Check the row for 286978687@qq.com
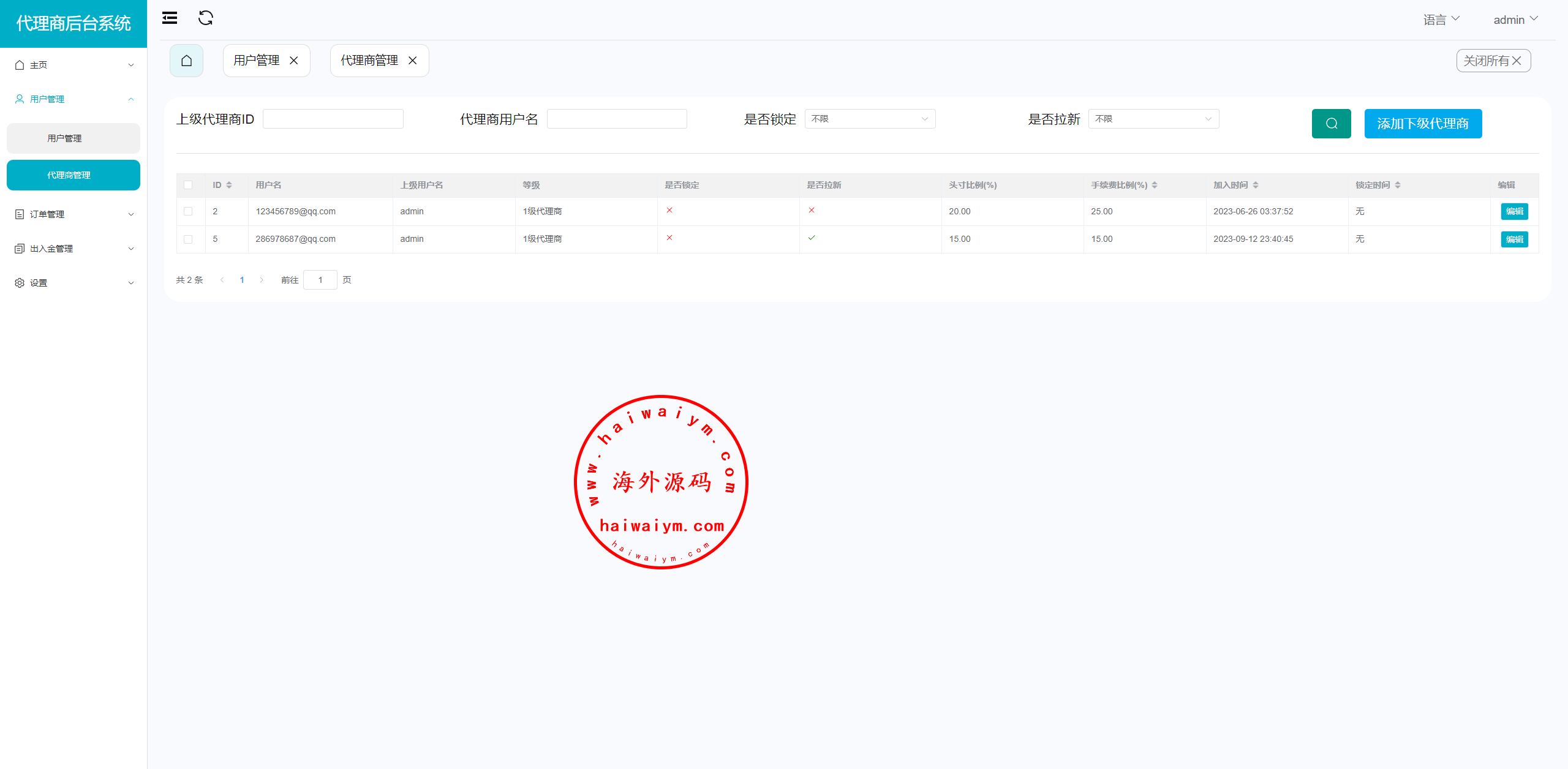 point(188,239)
